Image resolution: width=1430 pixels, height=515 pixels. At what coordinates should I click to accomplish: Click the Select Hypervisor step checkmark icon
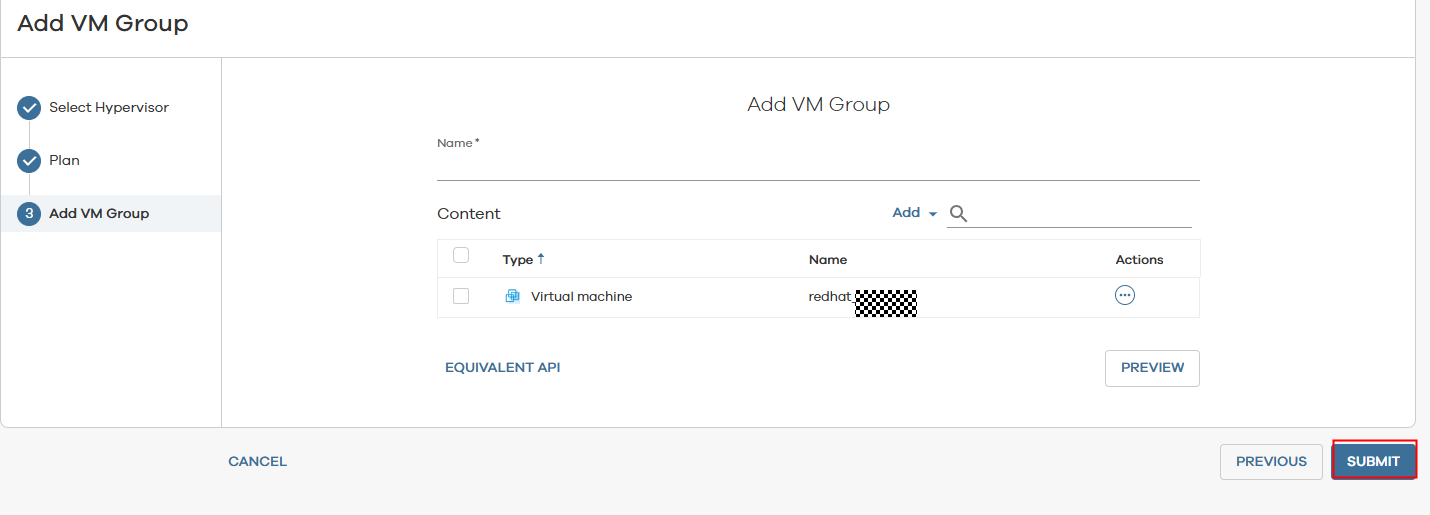point(29,108)
